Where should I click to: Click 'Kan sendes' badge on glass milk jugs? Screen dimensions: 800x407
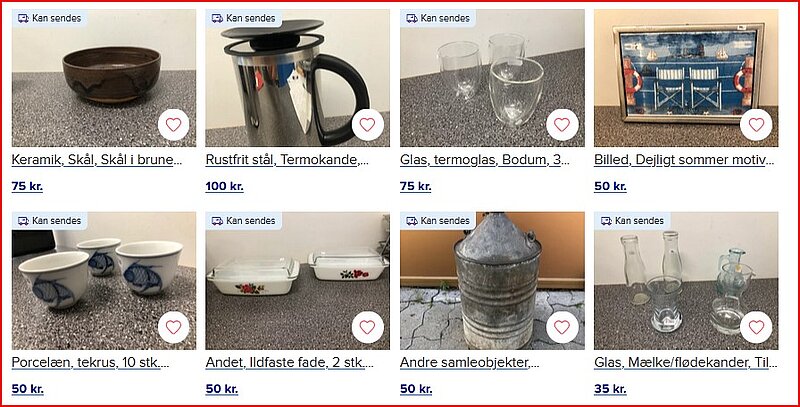[632, 221]
